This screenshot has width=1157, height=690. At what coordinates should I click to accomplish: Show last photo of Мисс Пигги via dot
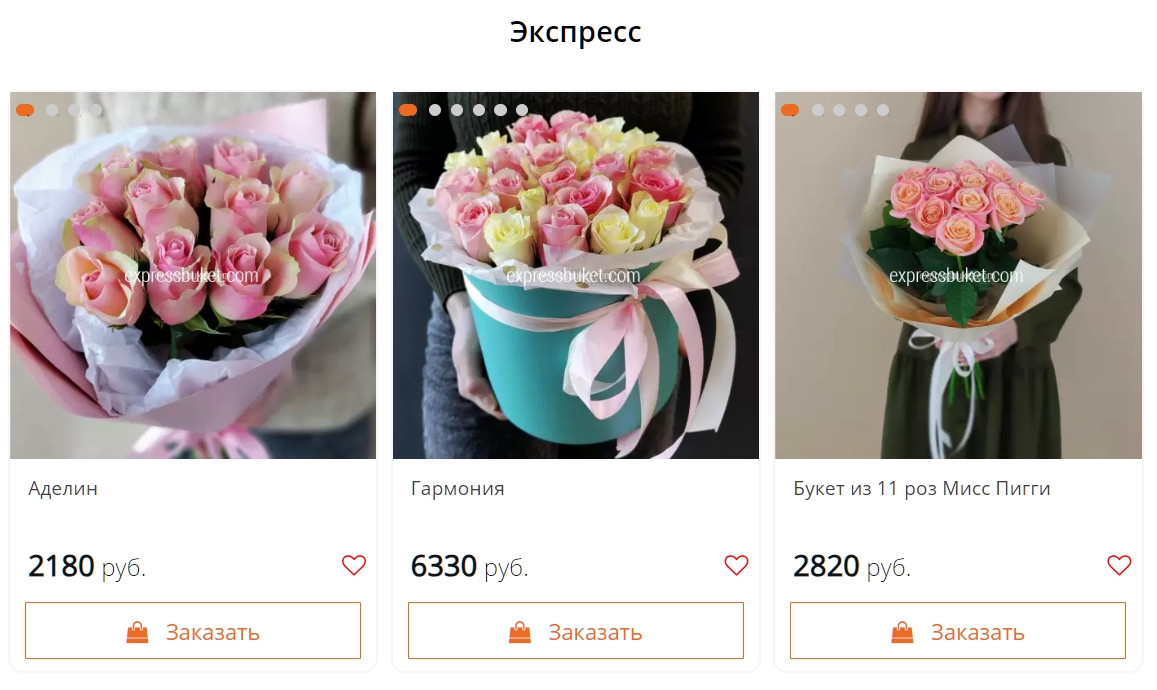point(883,110)
